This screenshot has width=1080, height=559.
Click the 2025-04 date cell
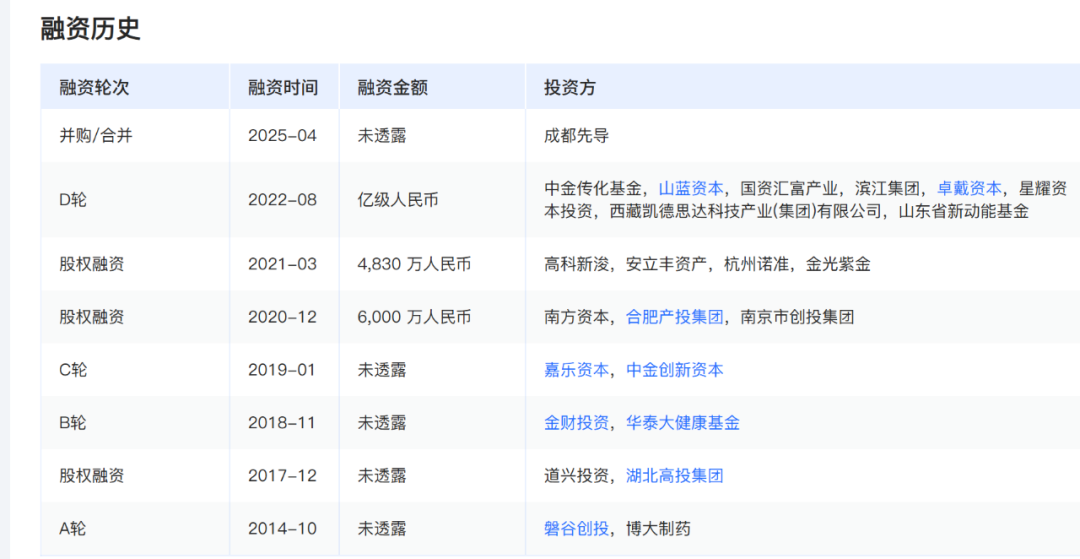pyautogui.click(x=282, y=135)
